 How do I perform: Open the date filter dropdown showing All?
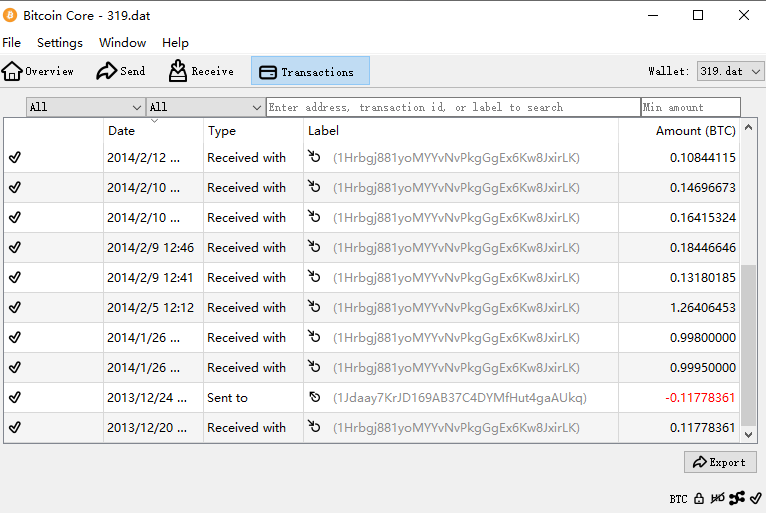(x=85, y=107)
